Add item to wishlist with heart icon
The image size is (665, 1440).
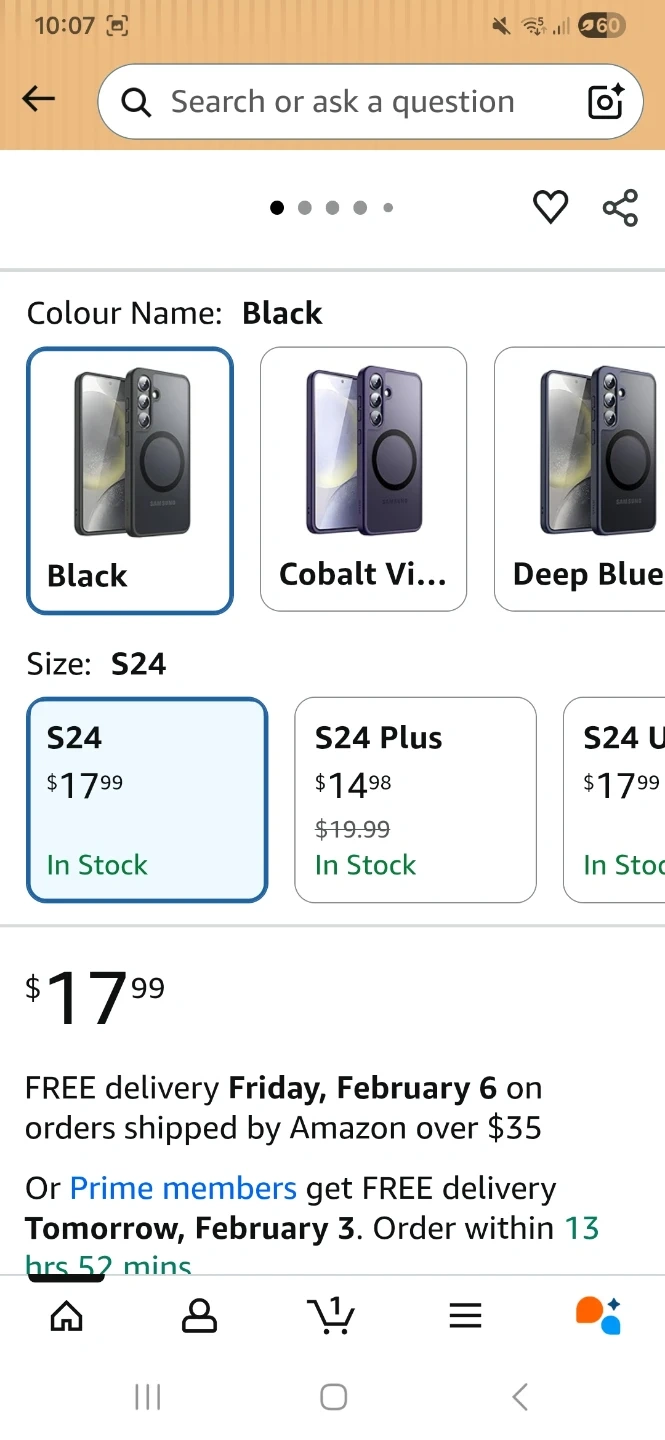[550, 207]
